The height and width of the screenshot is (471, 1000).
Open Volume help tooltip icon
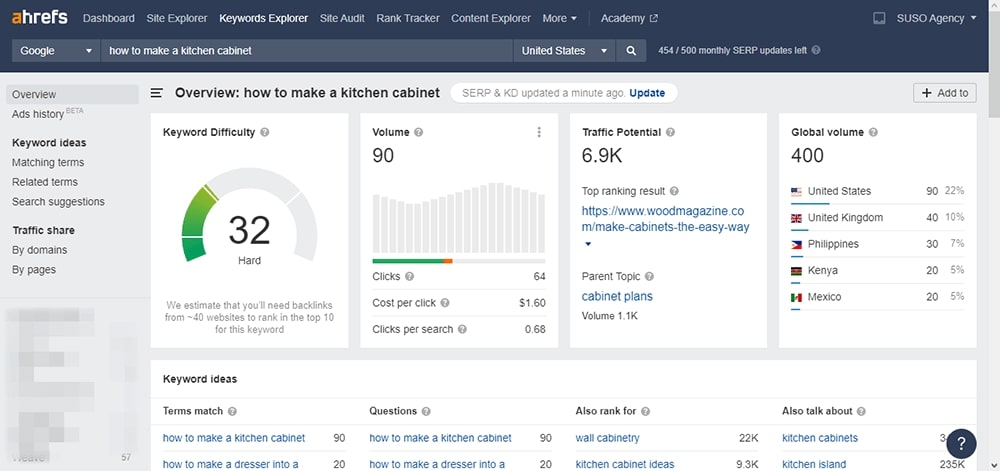418,133
